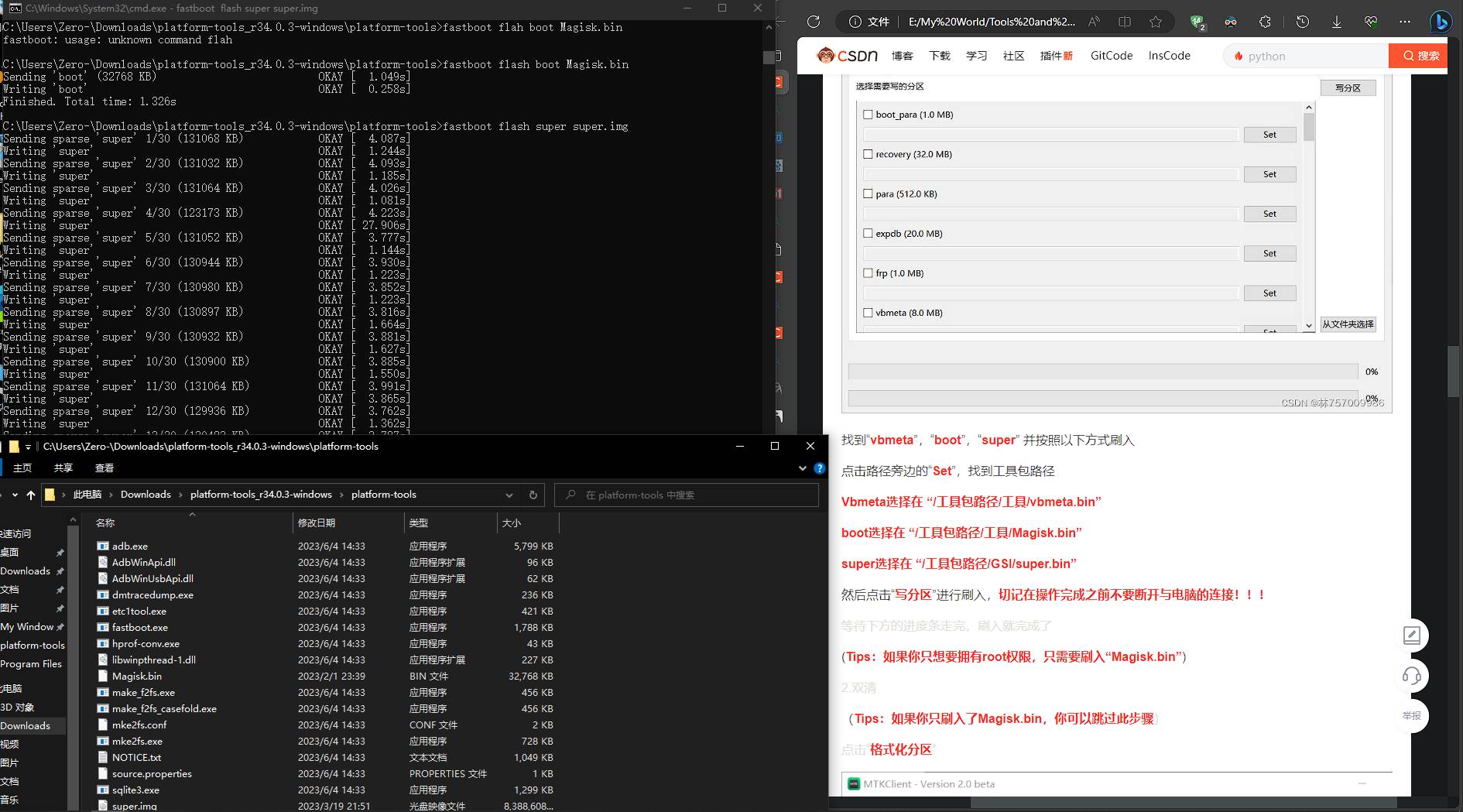Image resolution: width=1463 pixels, height=812 pixels.
Task: Refresh the platform-tools folder view
Action: [x=533, y=495]
